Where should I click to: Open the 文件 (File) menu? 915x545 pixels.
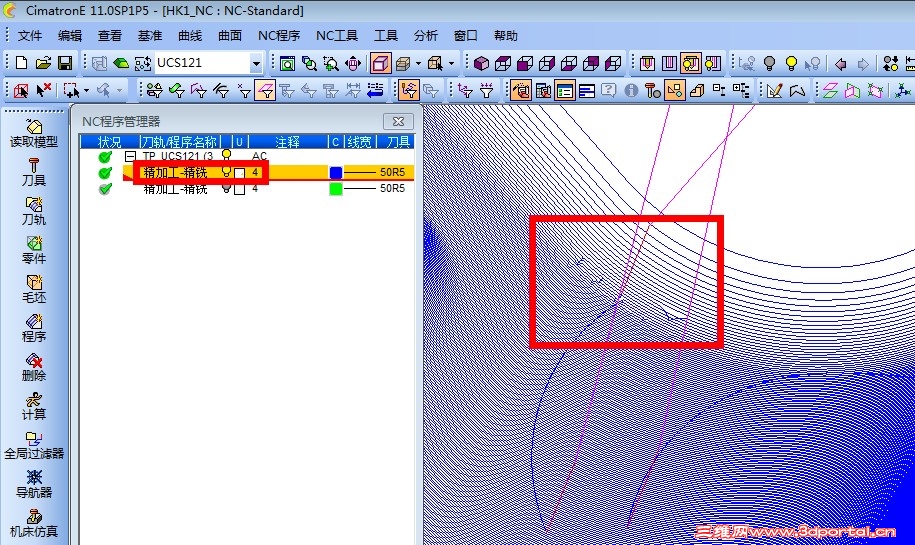(29, 36)
